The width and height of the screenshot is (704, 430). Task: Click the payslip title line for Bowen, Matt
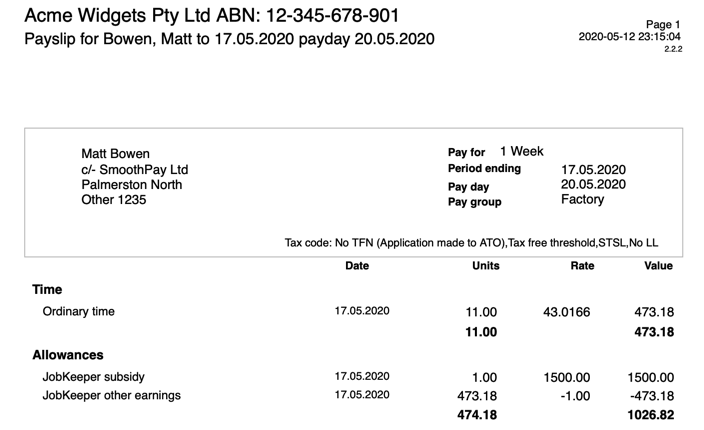229,40
